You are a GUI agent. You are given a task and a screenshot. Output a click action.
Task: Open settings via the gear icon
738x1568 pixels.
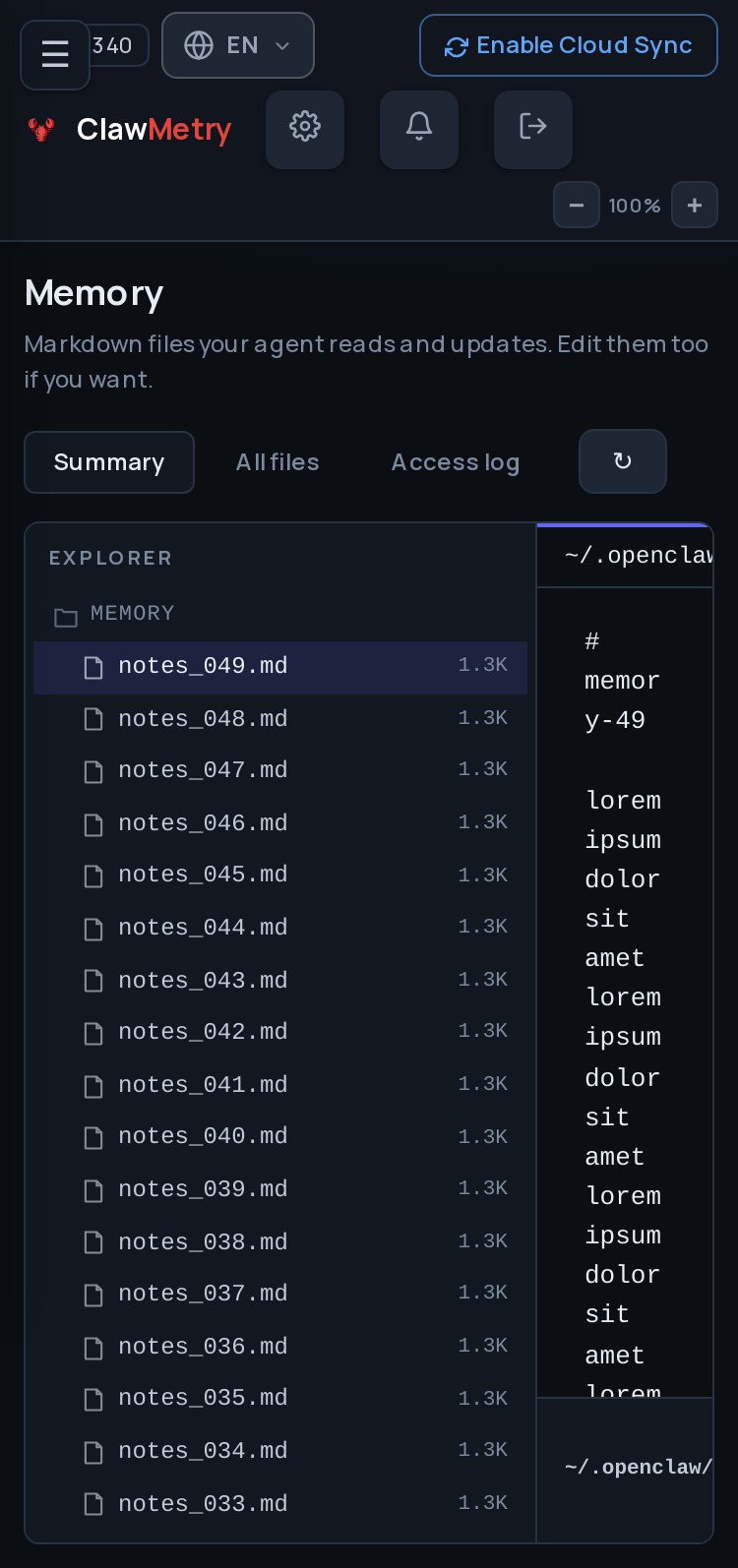(305, 129)
